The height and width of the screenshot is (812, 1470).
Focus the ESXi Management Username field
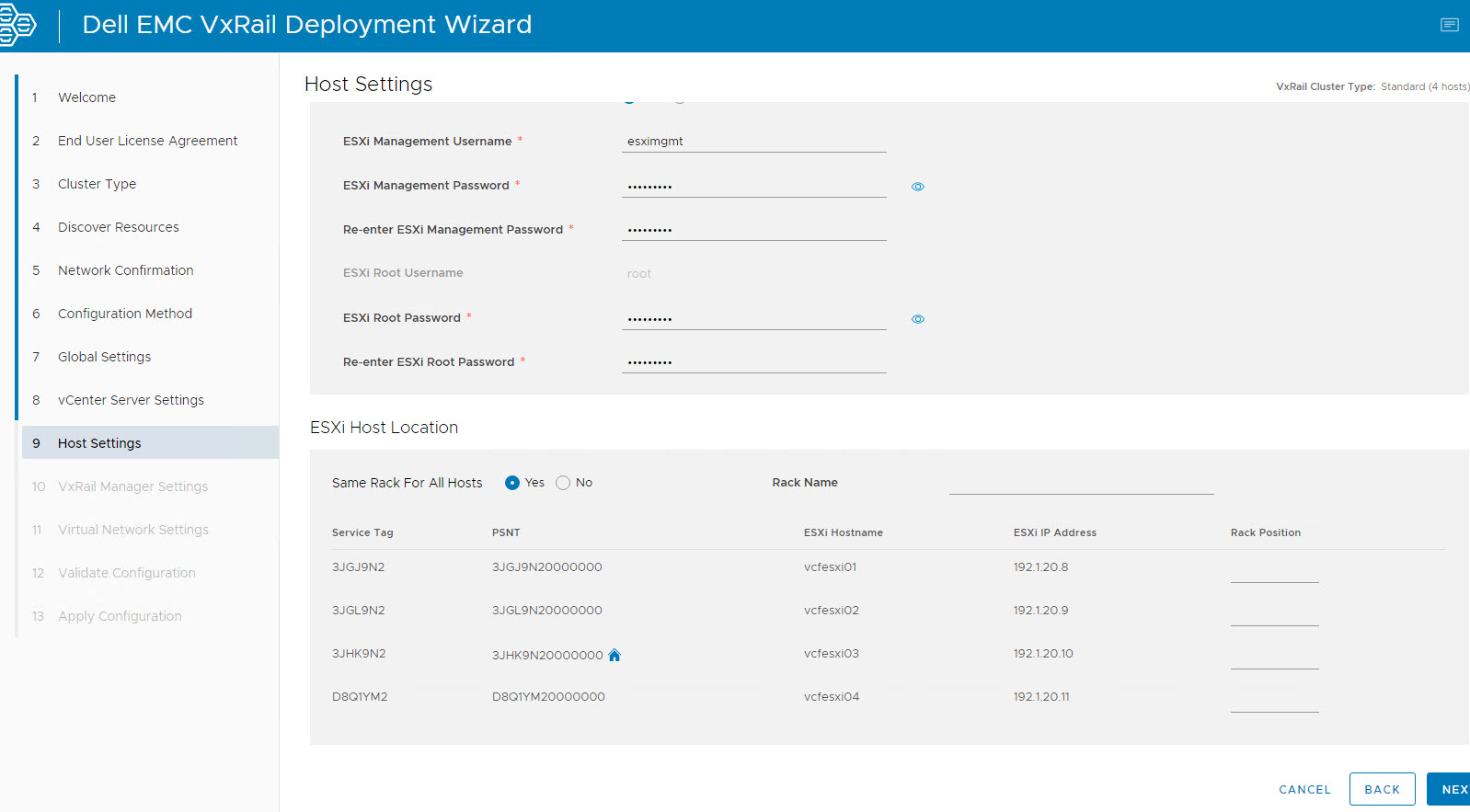[x=753, y=142]
